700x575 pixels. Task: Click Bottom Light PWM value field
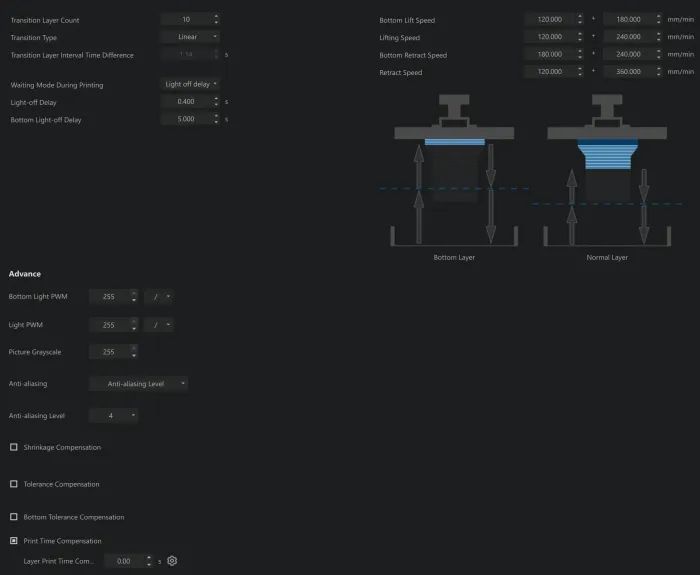pos(109,296)
